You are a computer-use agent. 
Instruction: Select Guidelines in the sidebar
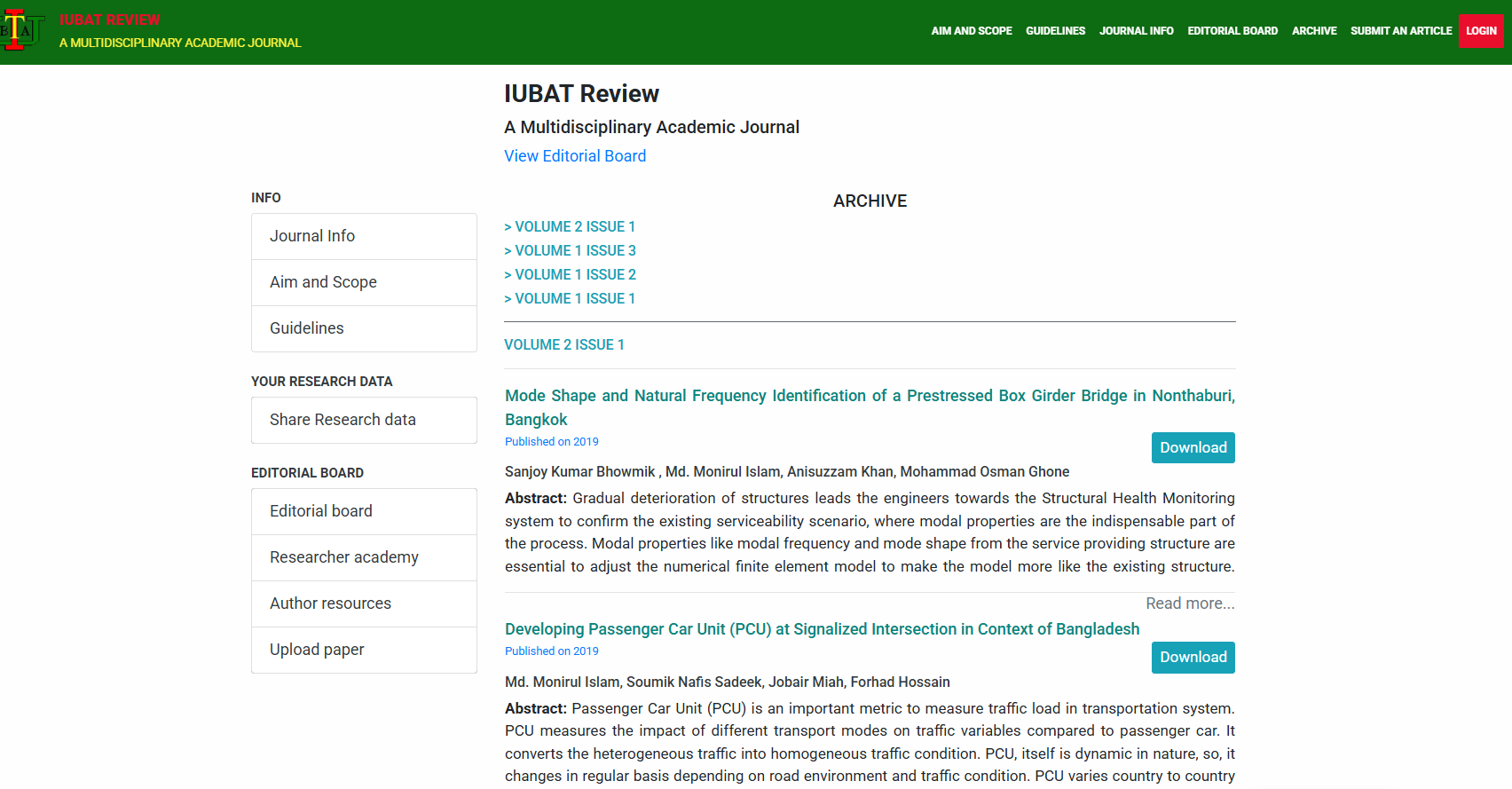[364, 328]
